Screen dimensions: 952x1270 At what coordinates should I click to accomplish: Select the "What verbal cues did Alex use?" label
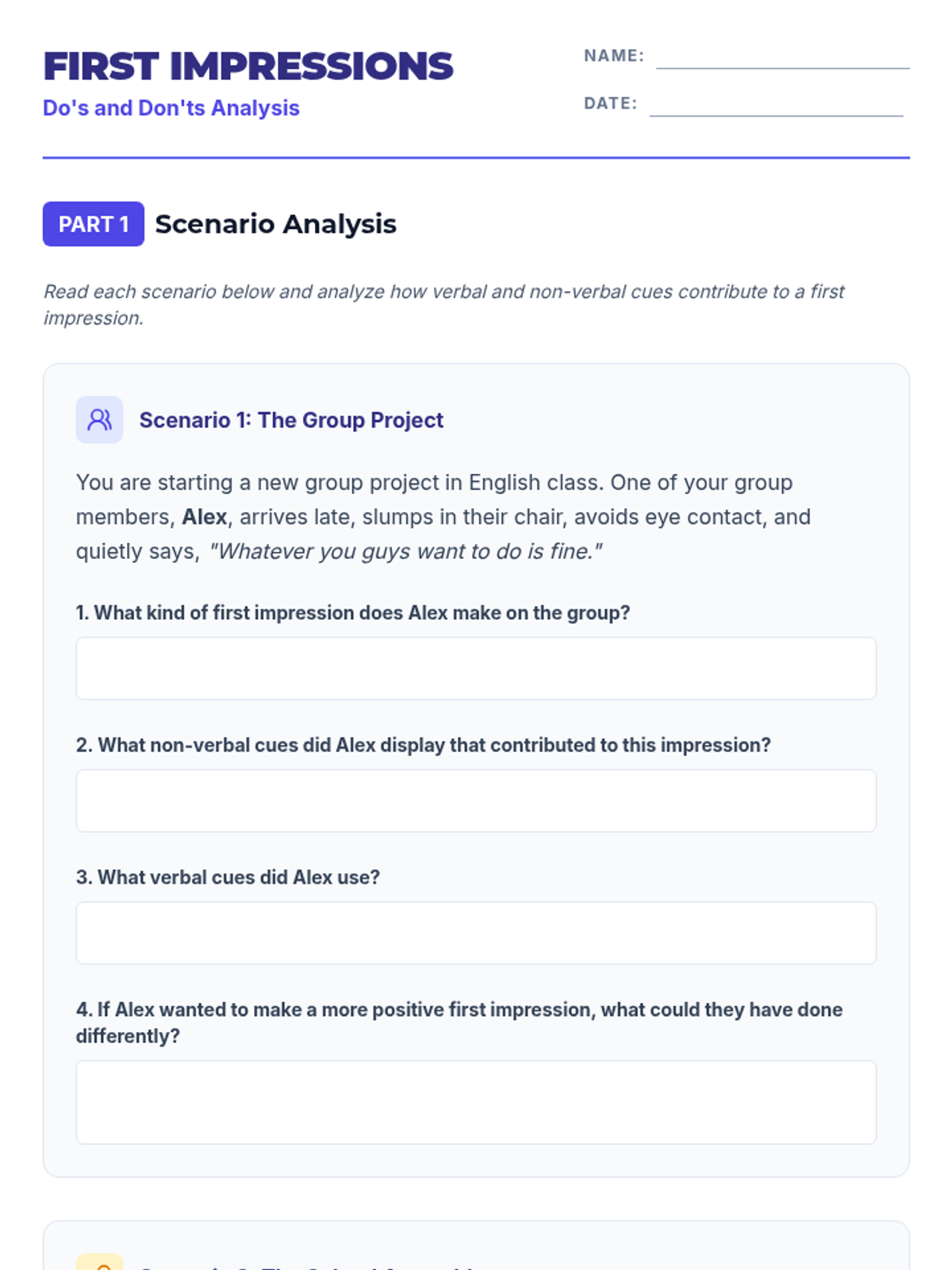(x=228, y=877)
